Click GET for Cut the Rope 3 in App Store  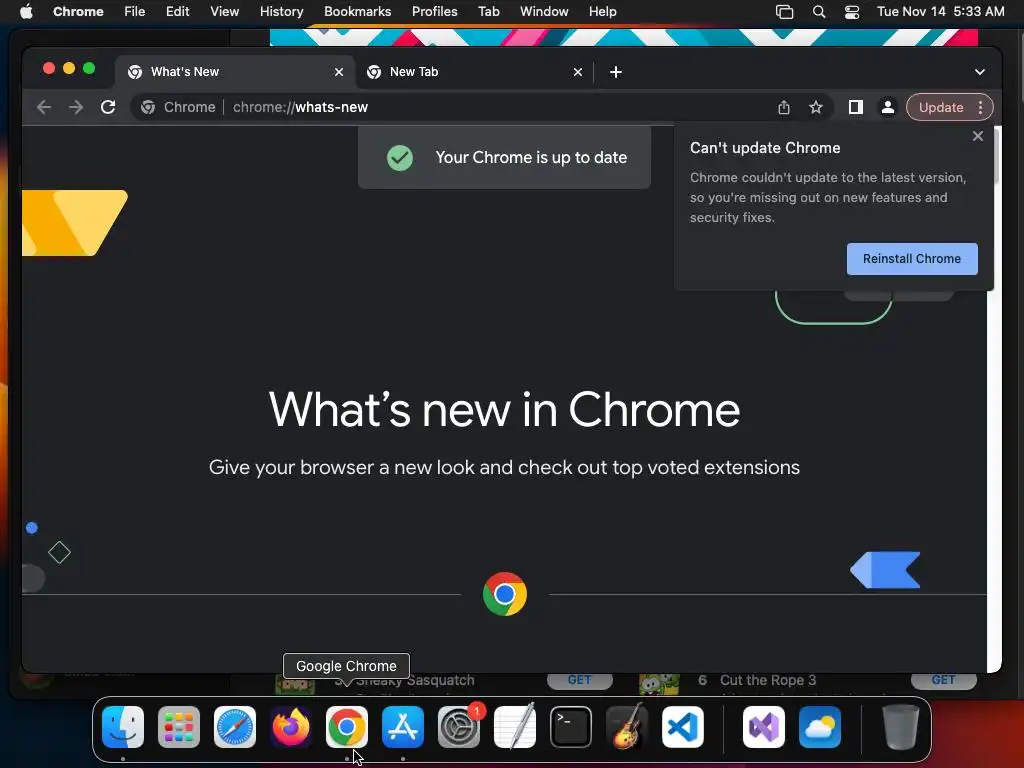coord(943,680)
